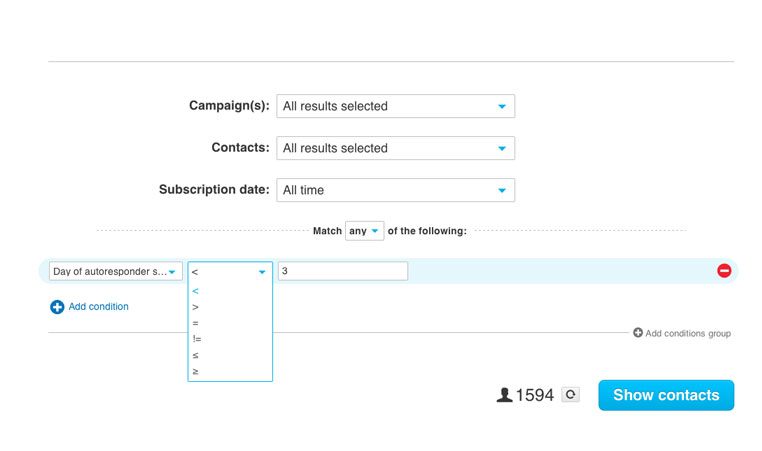Click the Add condition link
This screenshot has width=762, height=451.
[99, 307]
